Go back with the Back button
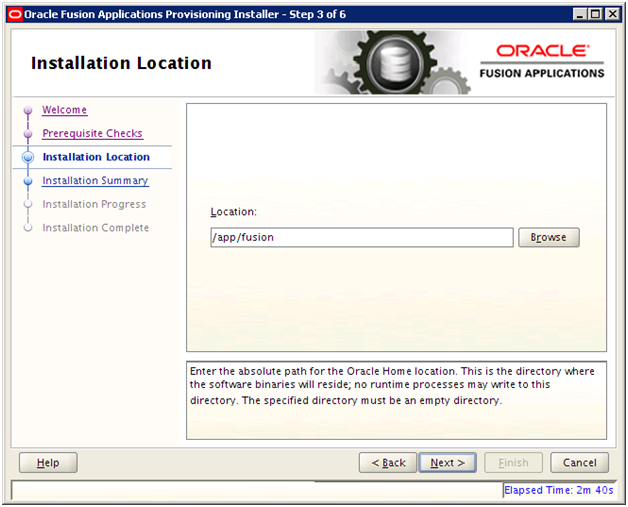Screen dimensions: 628x507 tap(388, 463)
